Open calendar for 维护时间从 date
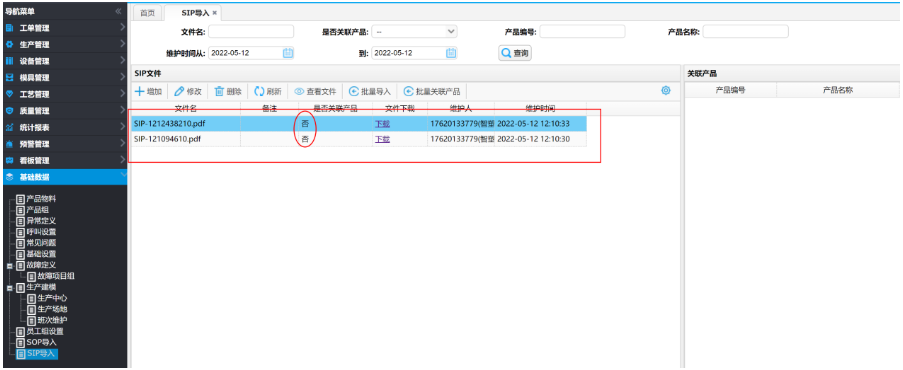 (289, 53)
